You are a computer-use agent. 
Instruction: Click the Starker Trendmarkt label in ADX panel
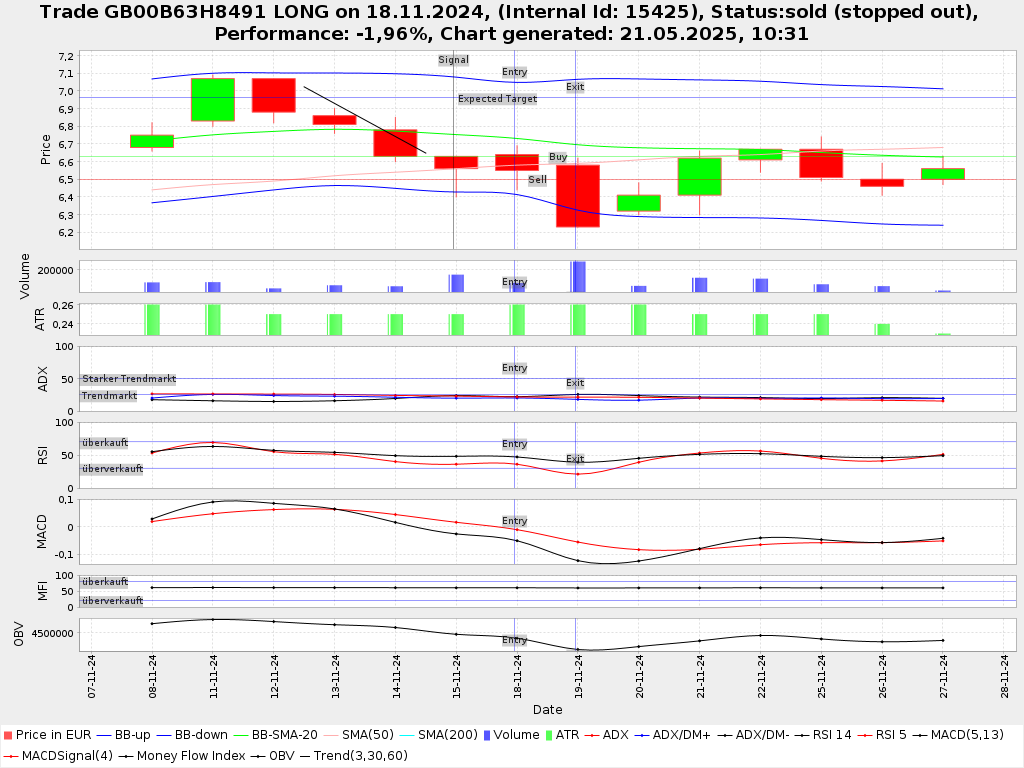(129, 379)
